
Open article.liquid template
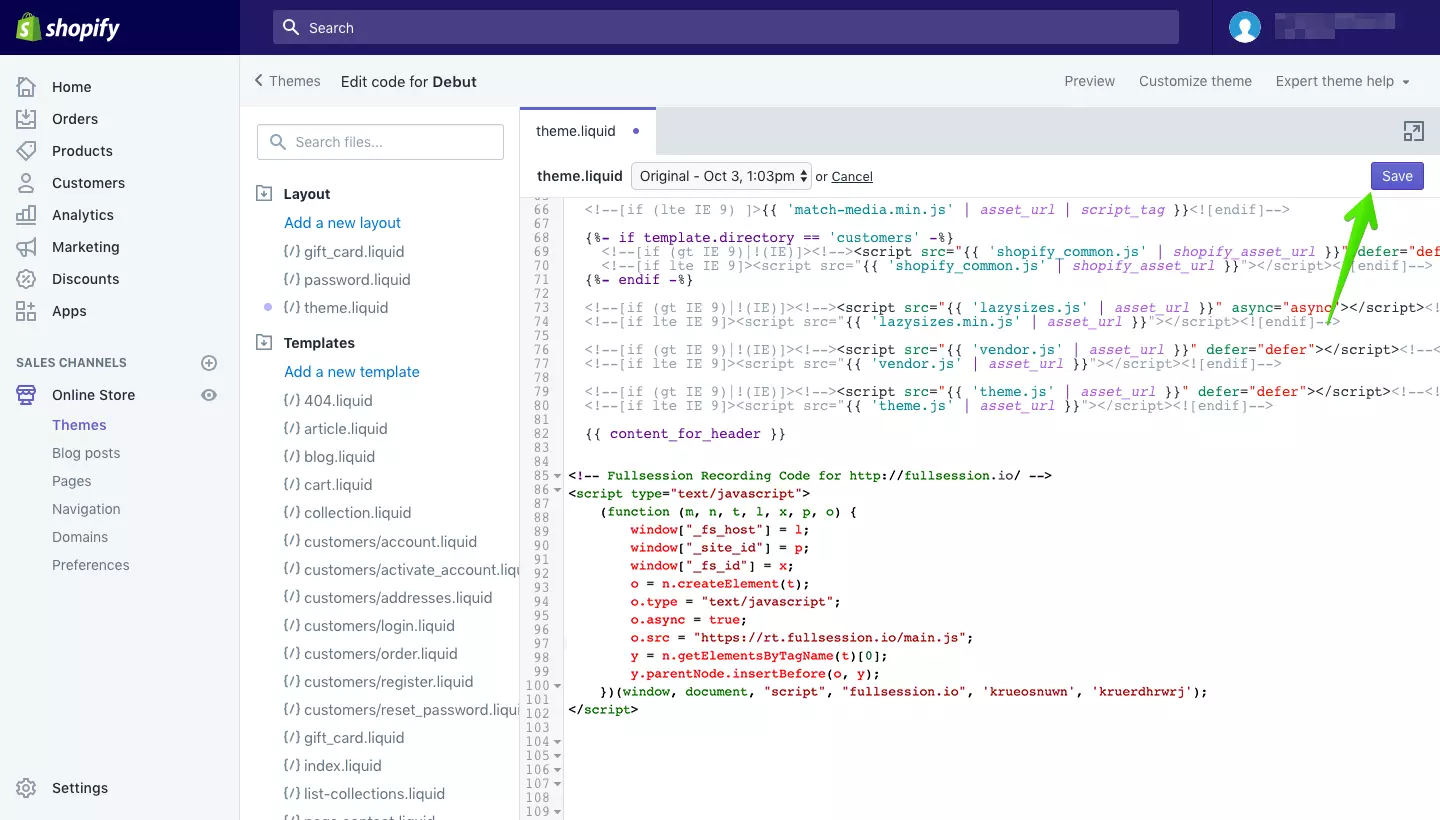click(x=346, y=428)
